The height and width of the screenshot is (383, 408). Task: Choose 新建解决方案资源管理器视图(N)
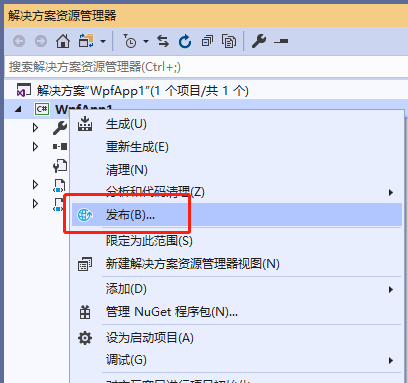[x=237, y=264]
